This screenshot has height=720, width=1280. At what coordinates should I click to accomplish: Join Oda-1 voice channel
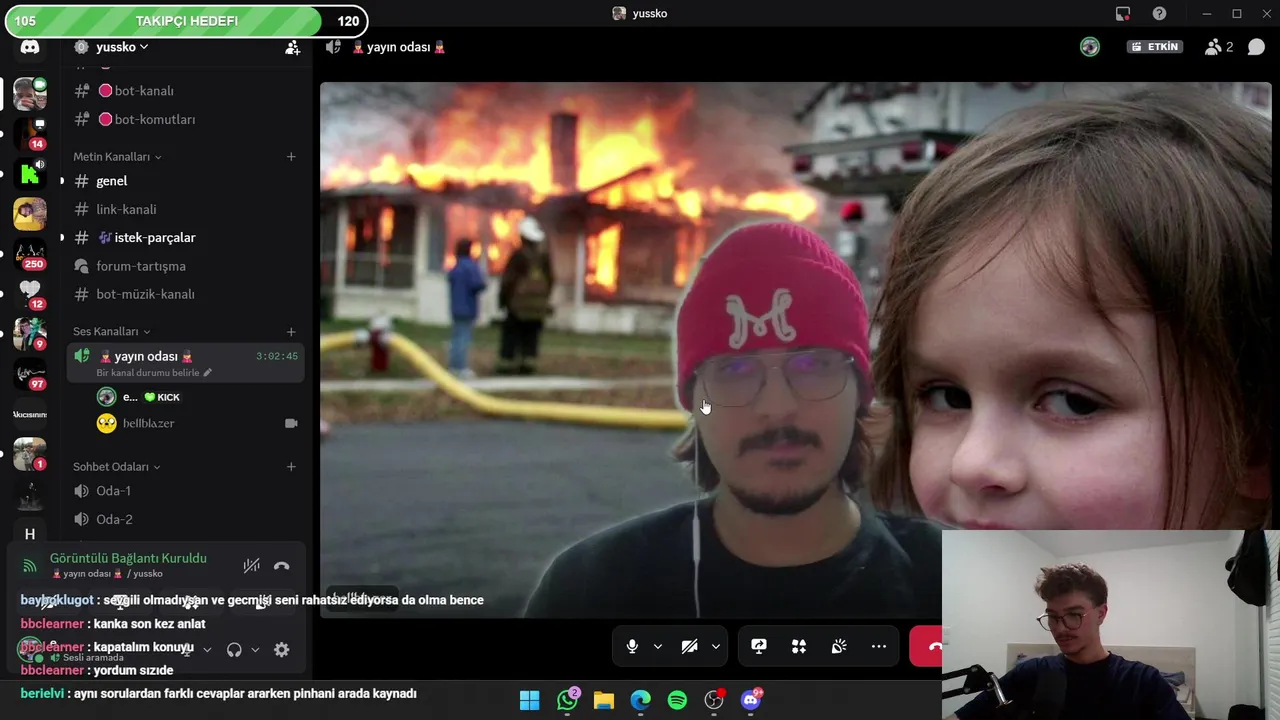[186, 491]
